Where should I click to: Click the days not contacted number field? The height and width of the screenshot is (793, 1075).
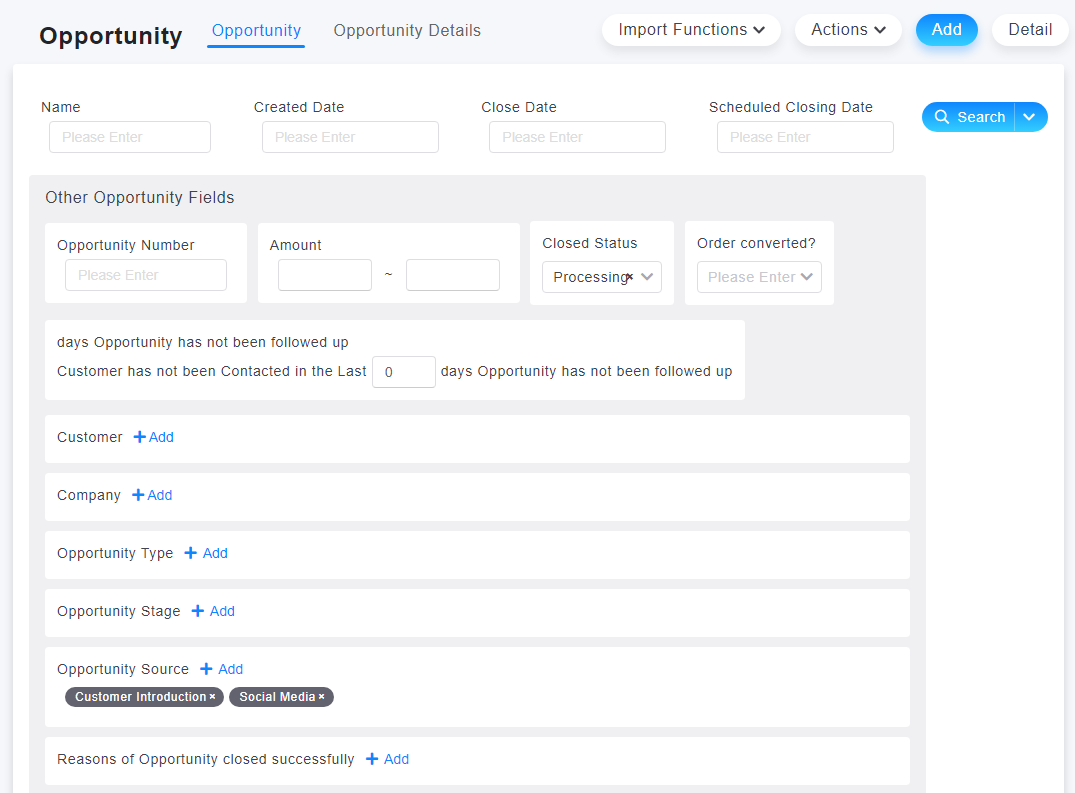(x=403, y=372)
